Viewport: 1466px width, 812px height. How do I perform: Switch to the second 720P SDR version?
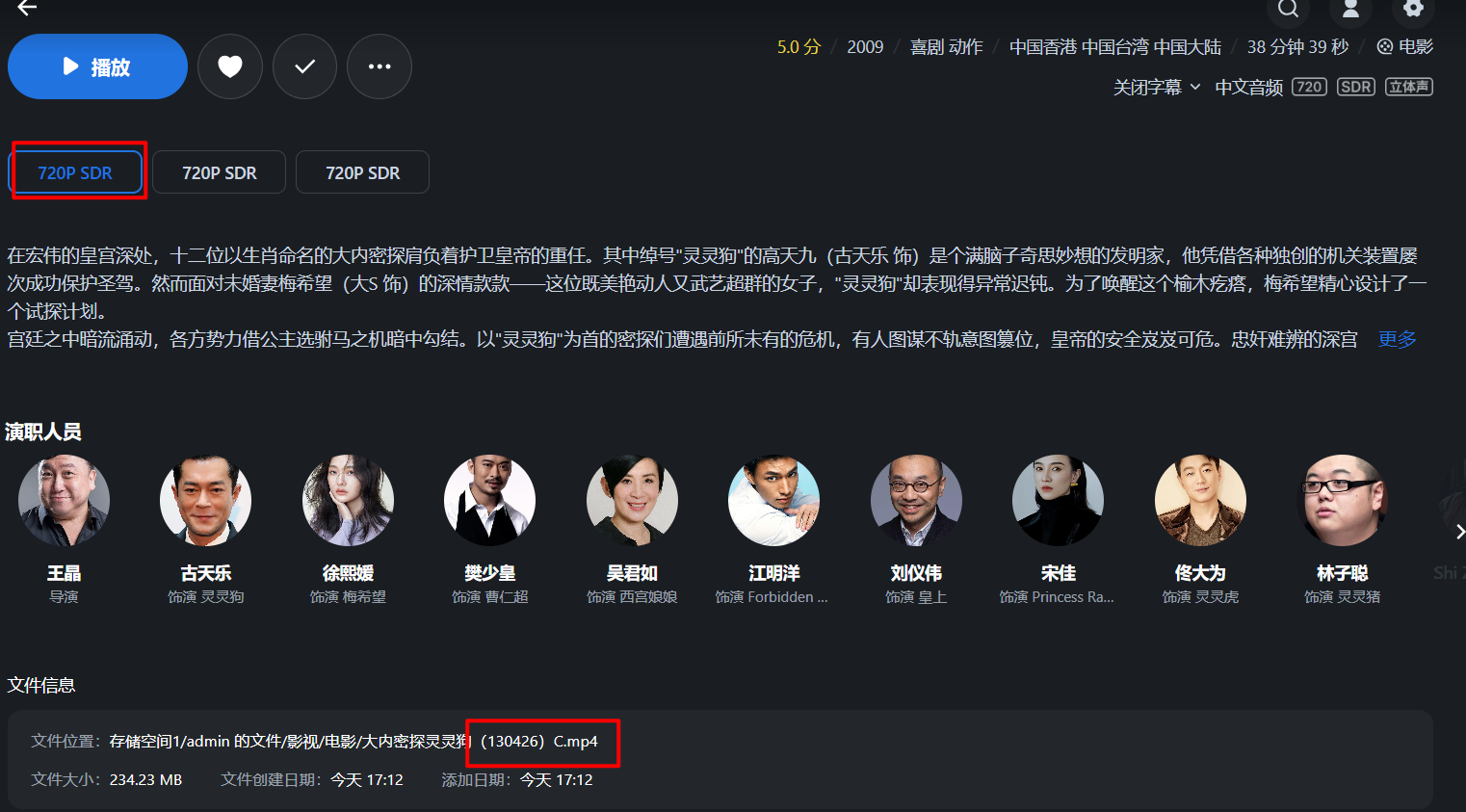point(219,172)
